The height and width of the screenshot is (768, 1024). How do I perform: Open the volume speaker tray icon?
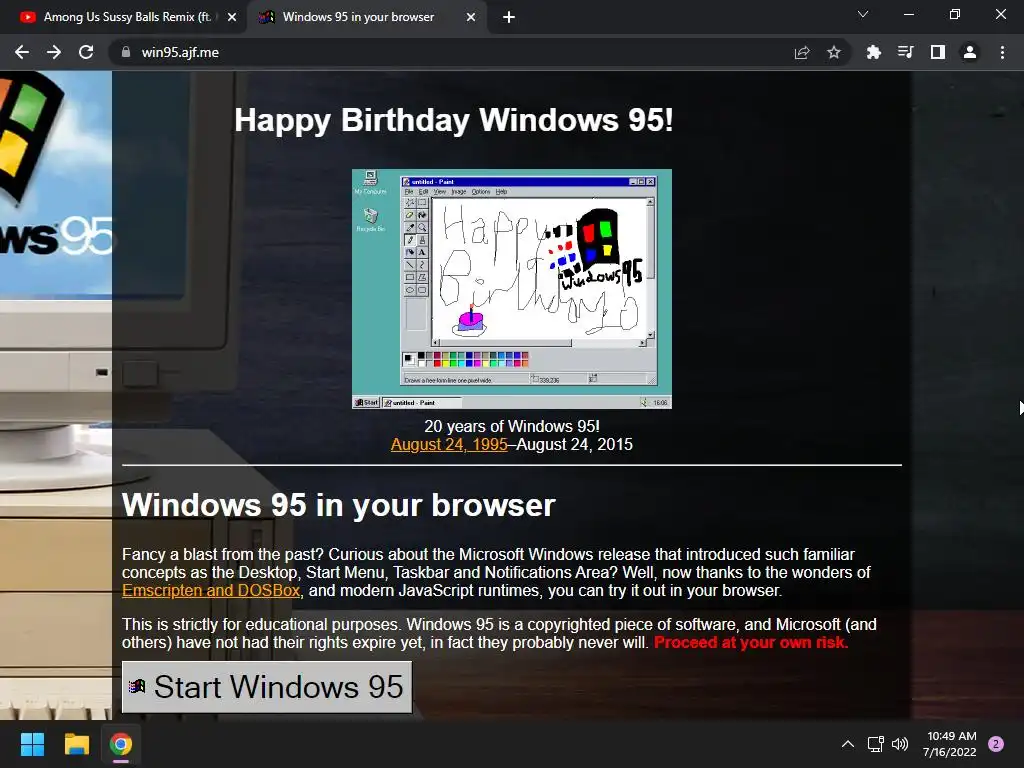tap(900, 744)
